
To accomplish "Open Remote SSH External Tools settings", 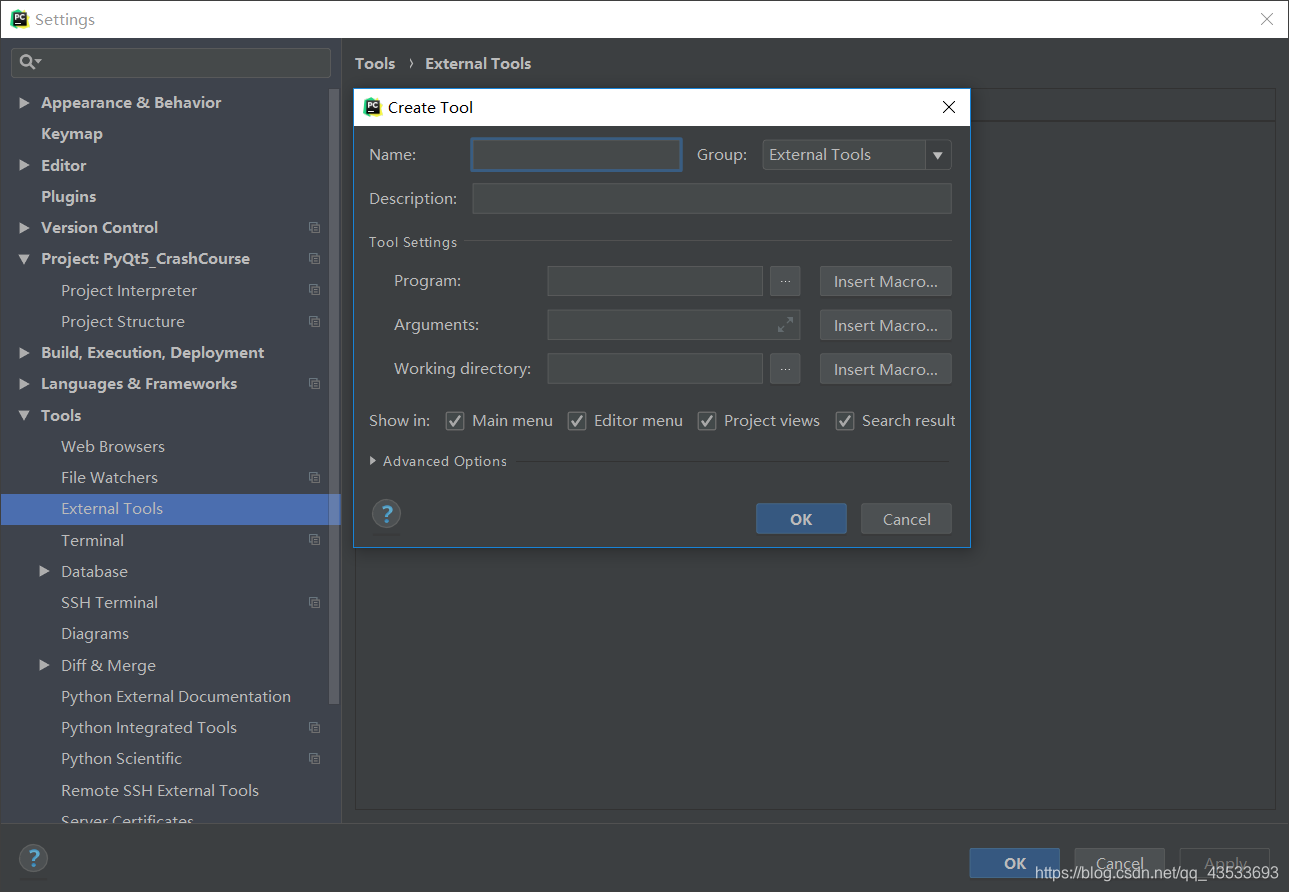I will point(160,791).
